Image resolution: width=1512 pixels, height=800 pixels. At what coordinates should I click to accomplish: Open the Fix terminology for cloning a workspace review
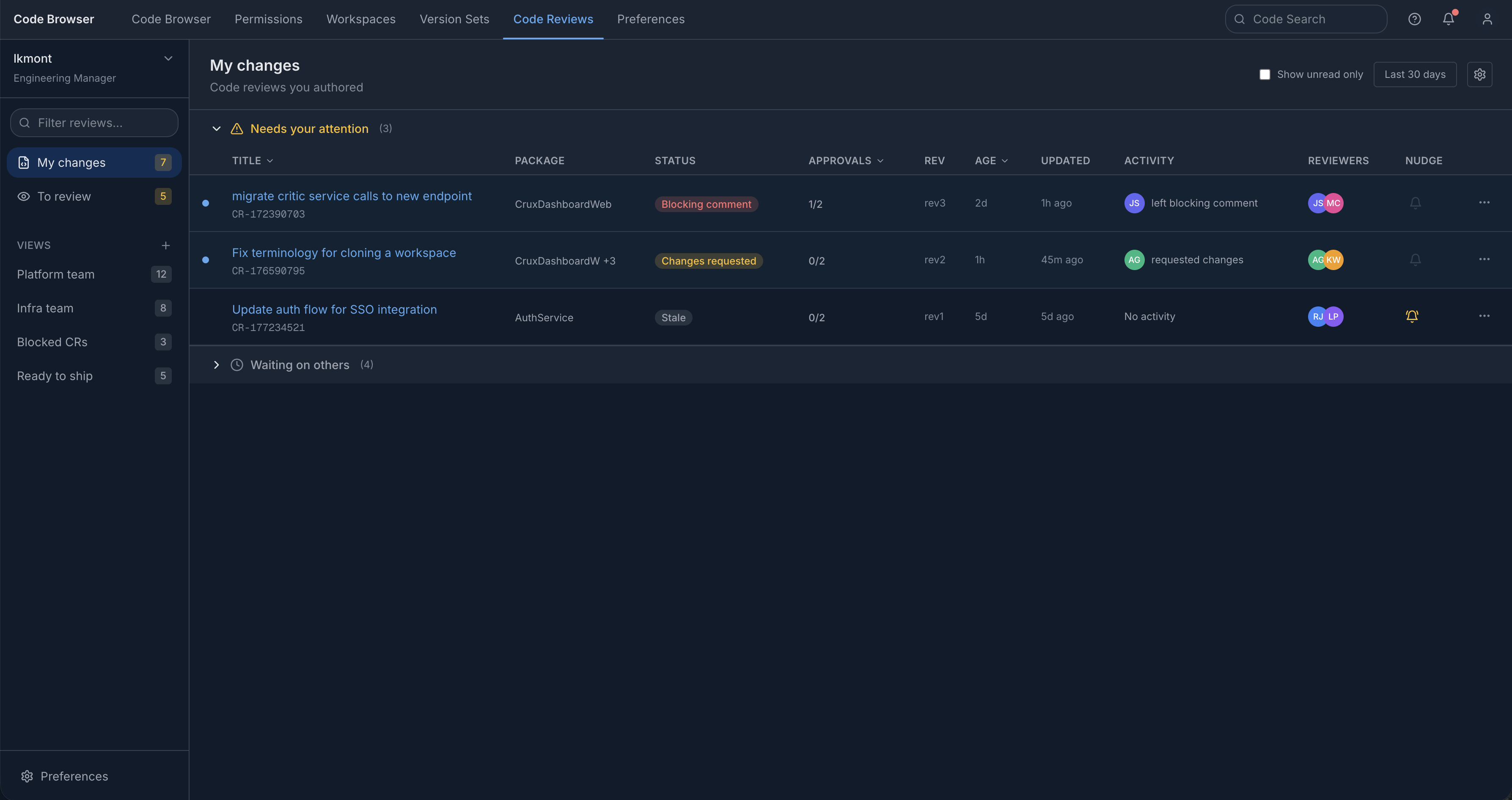[344, 253]
